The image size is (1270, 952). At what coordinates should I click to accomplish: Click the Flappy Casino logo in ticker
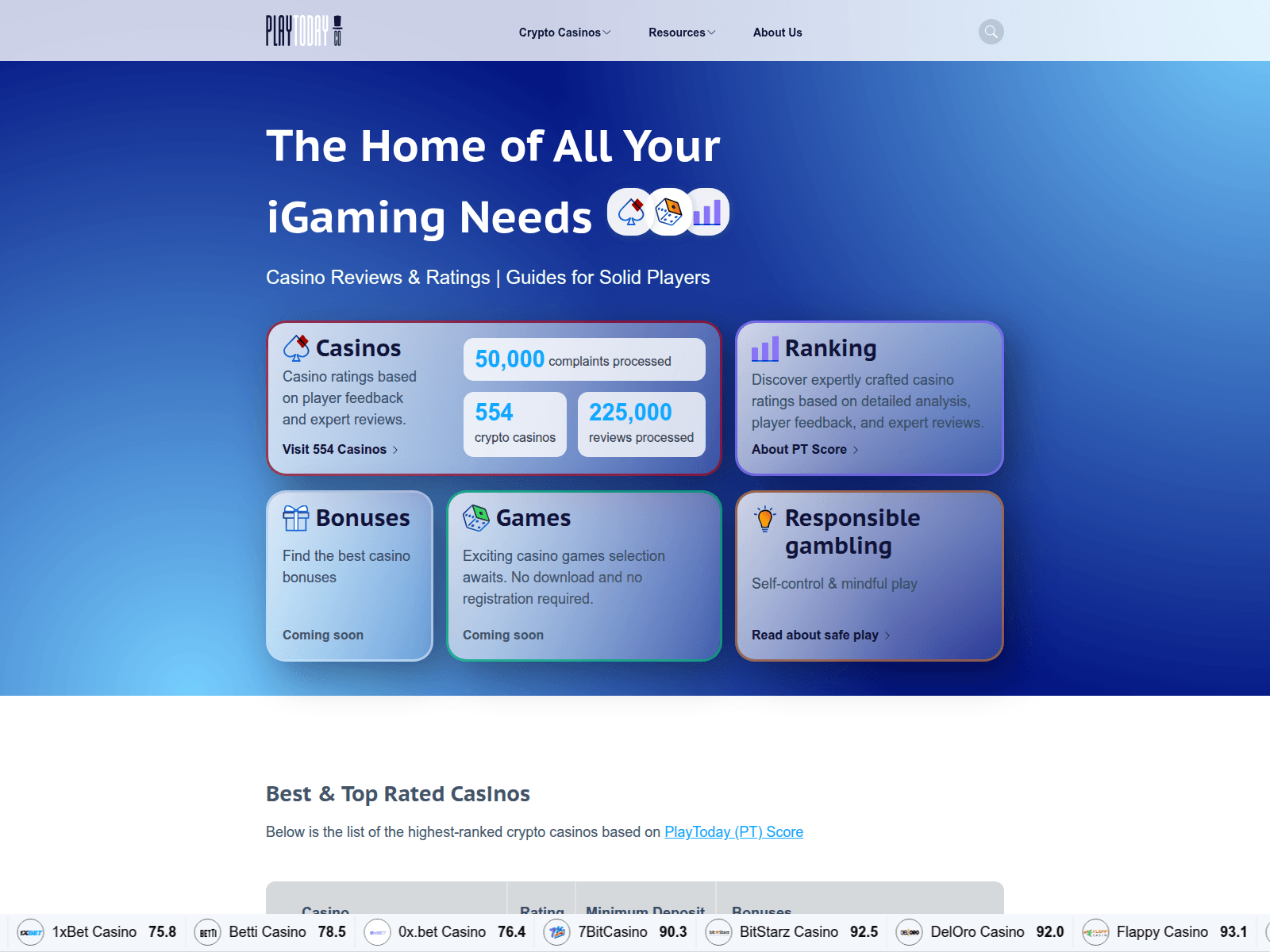1095,932
